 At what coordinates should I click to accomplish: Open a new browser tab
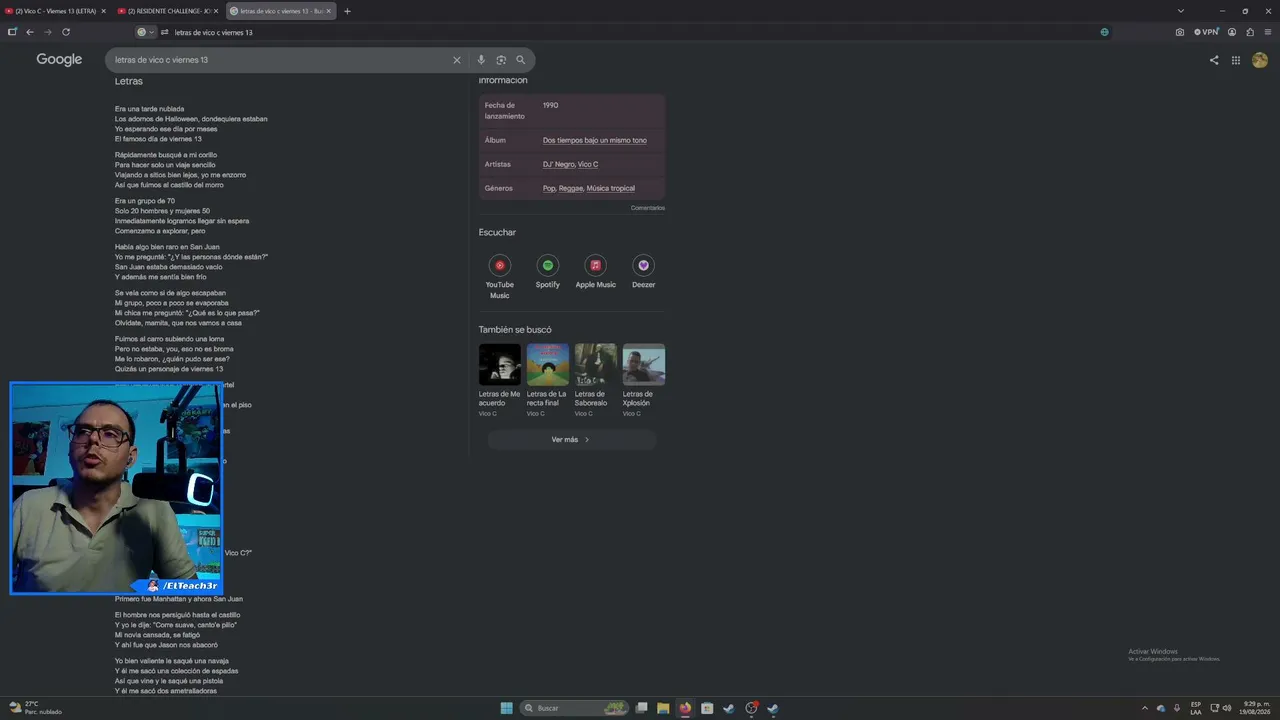click(x=347, y=11)
